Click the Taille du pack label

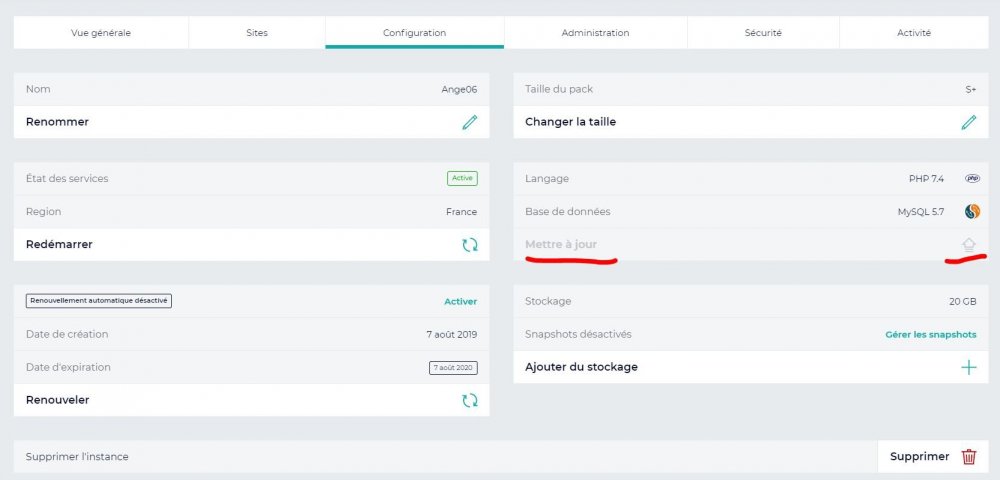pyautogui.click(x=559, y=89)
